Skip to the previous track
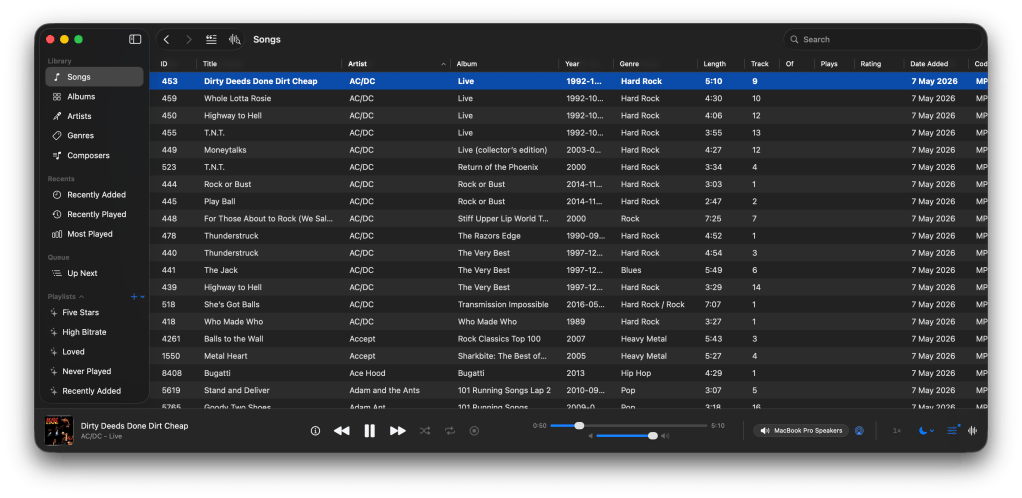Viewport: 1022px width, 498px height. pyautogui.click(x=342, y=431)
